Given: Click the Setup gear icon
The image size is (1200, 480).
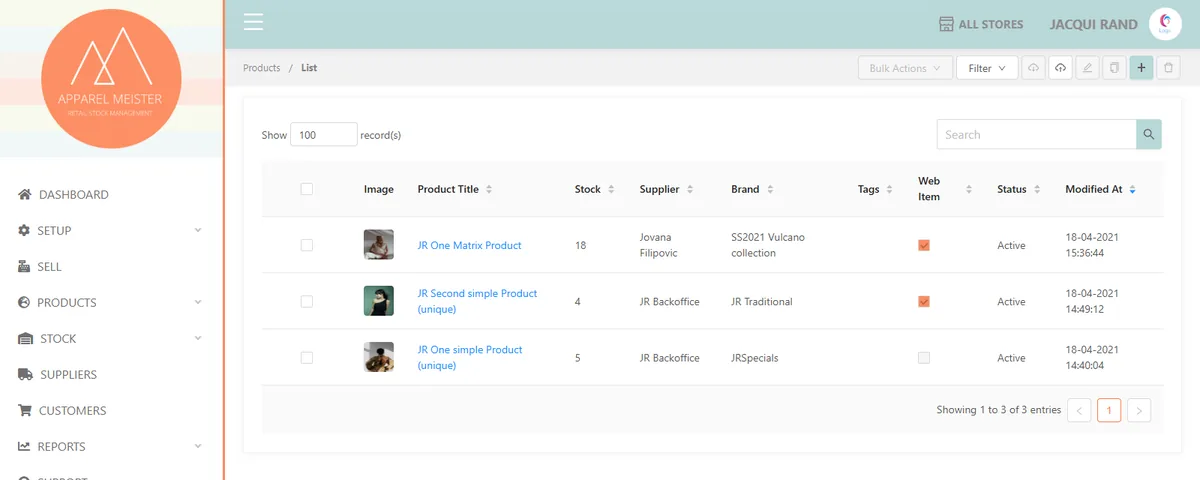Looking at the screenshot, I should click(24, 230).
